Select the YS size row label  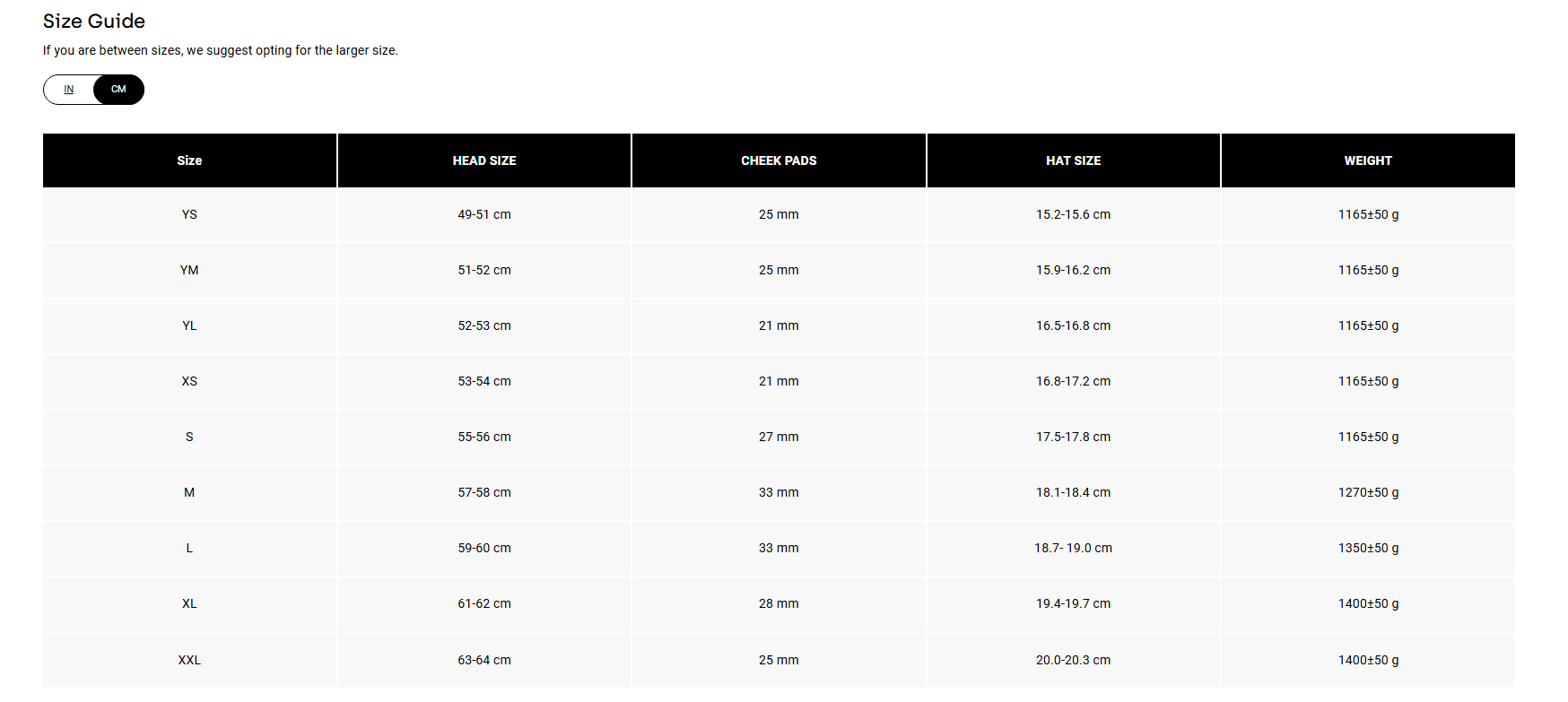189,215
